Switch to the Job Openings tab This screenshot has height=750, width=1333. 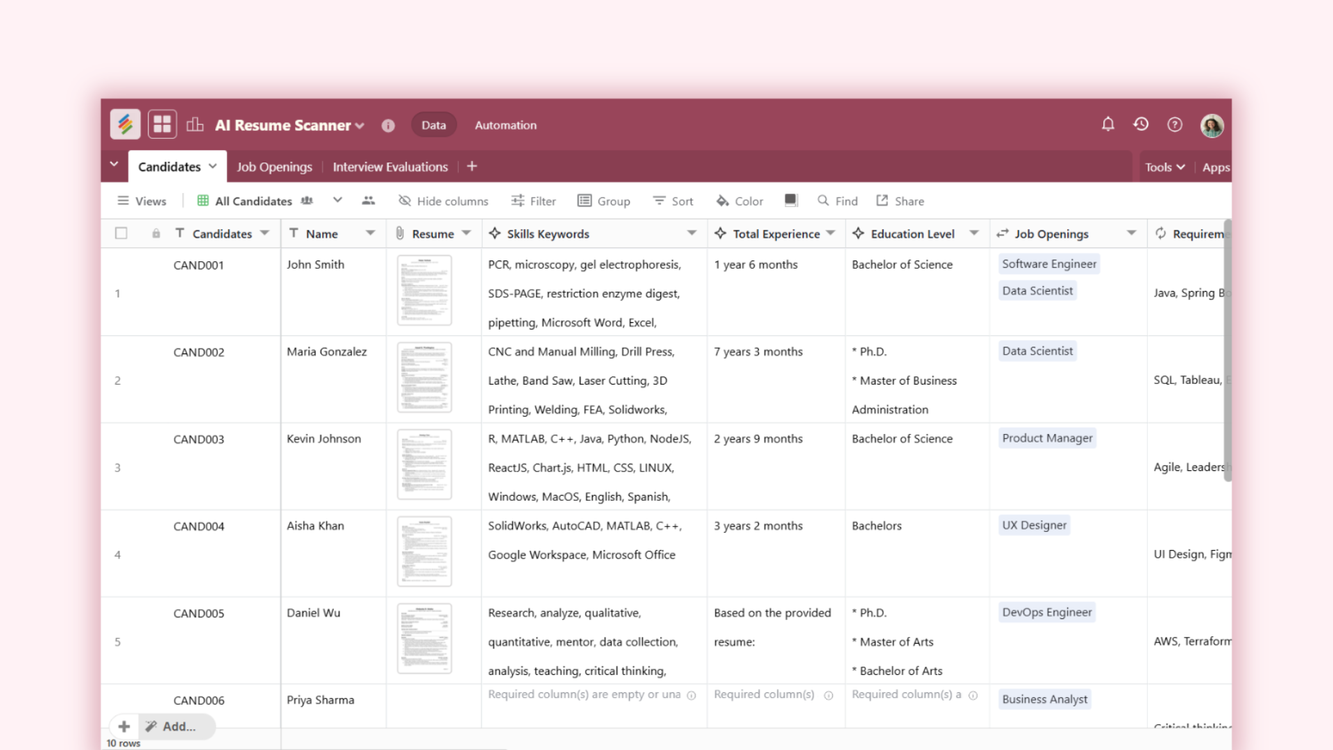pos(274,167)
